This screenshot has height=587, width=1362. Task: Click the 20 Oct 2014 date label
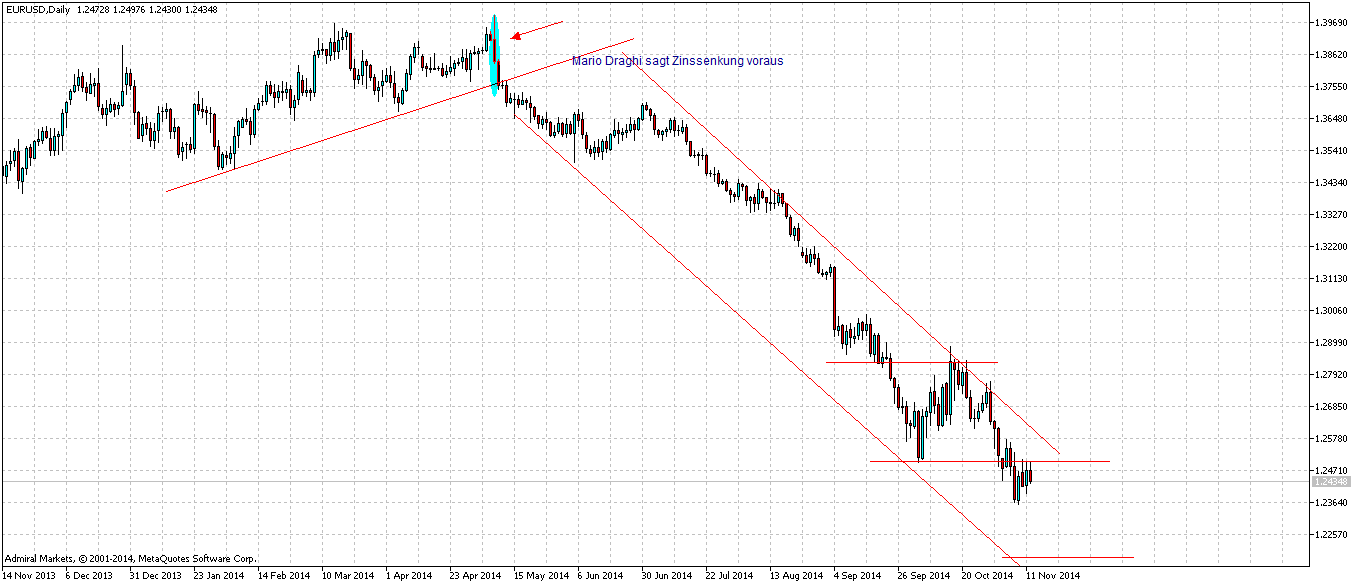[x=988, y=576]
